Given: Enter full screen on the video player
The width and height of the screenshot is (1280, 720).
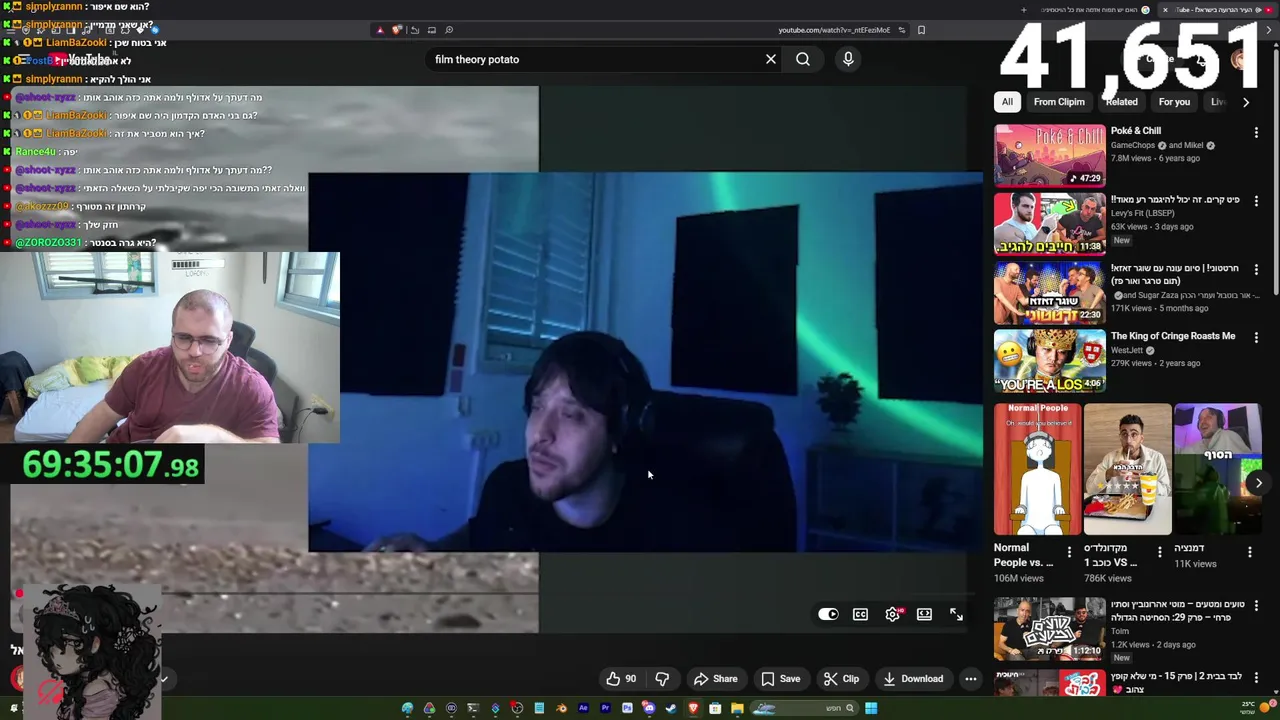Looking at the screenshot, I should point(956,615).
